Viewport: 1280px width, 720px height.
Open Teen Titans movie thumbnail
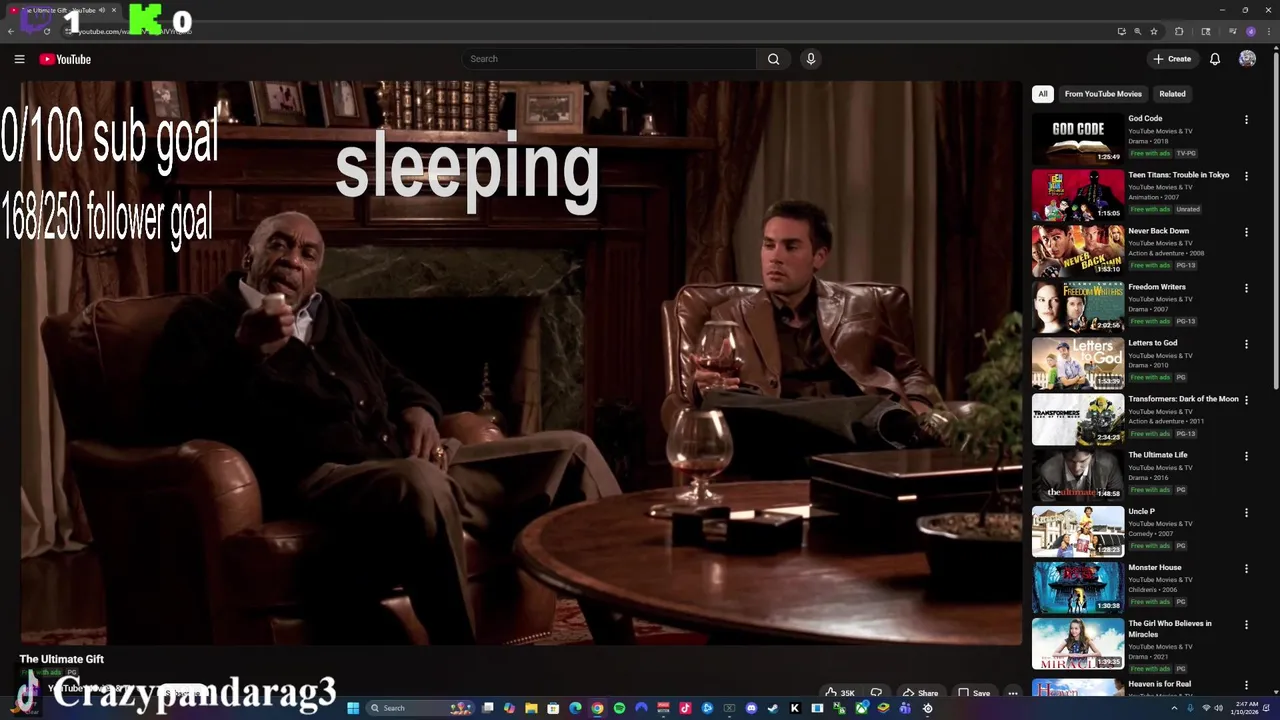coord(1078,195)
